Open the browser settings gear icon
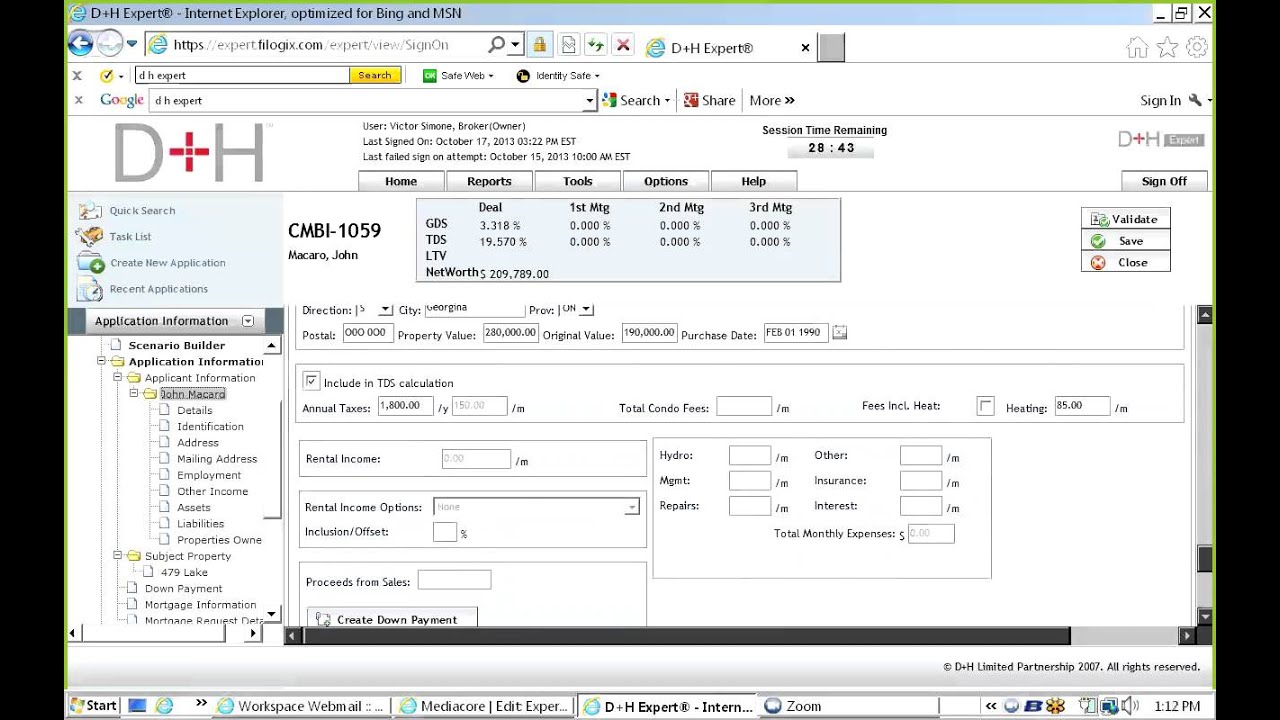1280x720 pixels. pos(1196,47)
